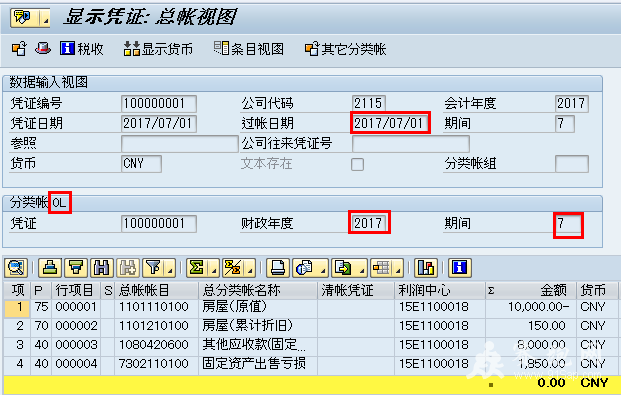This screenshot has height=395, width=621.
Task: Click the set filter funnel icon
Action: point(154,268)
